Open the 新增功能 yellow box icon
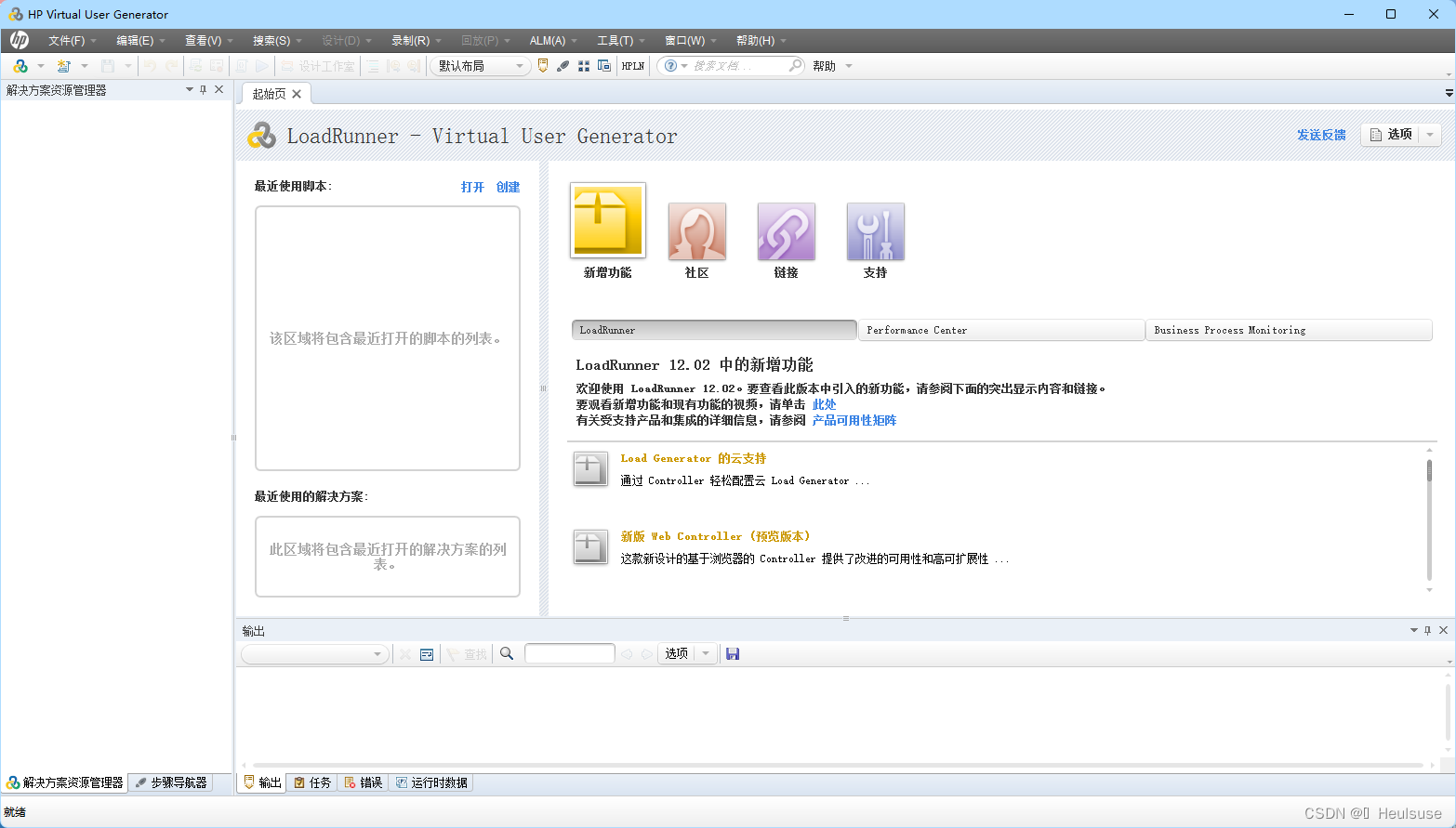 pos(608,220)
